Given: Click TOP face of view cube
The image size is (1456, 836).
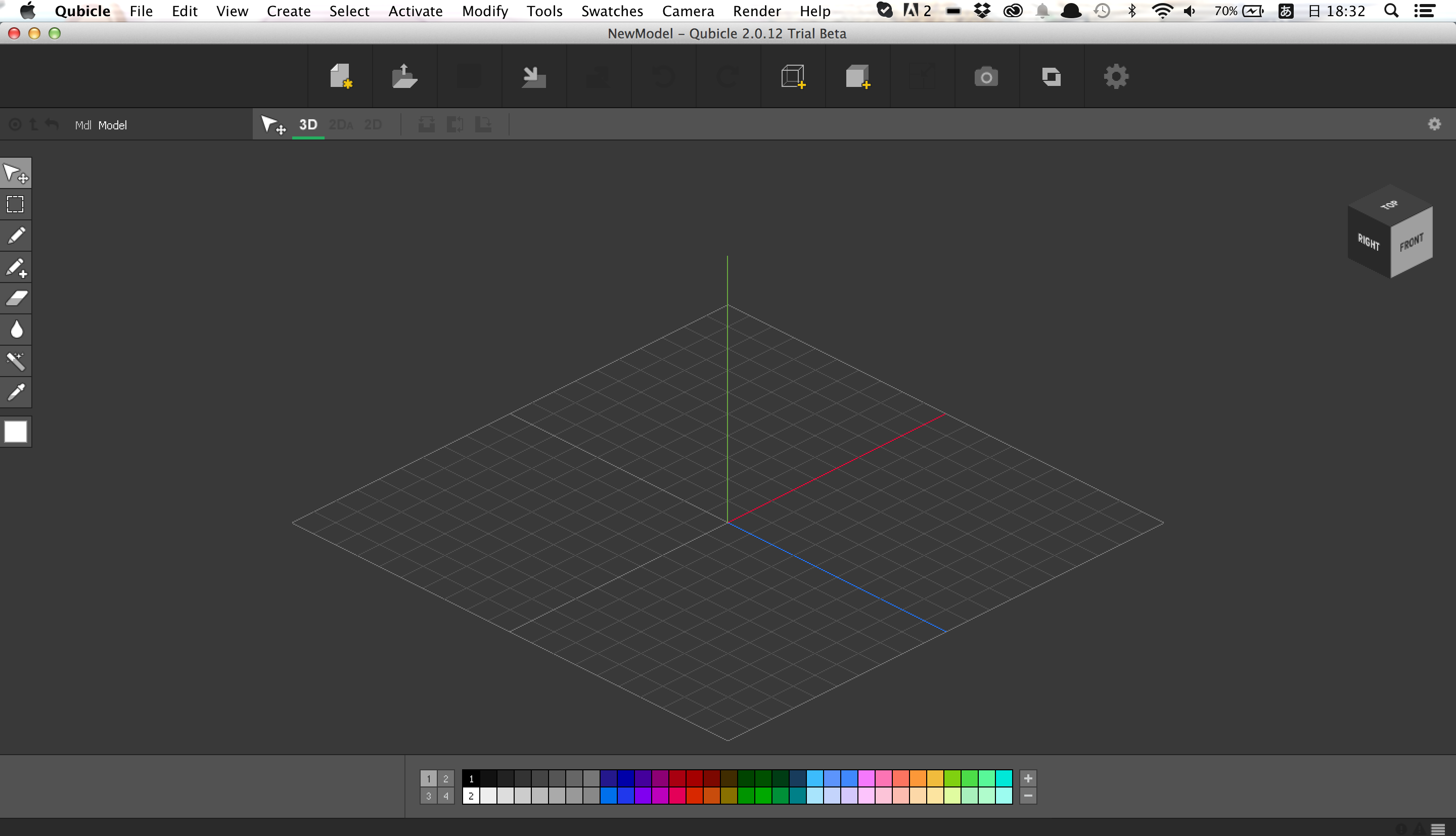Looking at the screenshot, I should 1390,205.
